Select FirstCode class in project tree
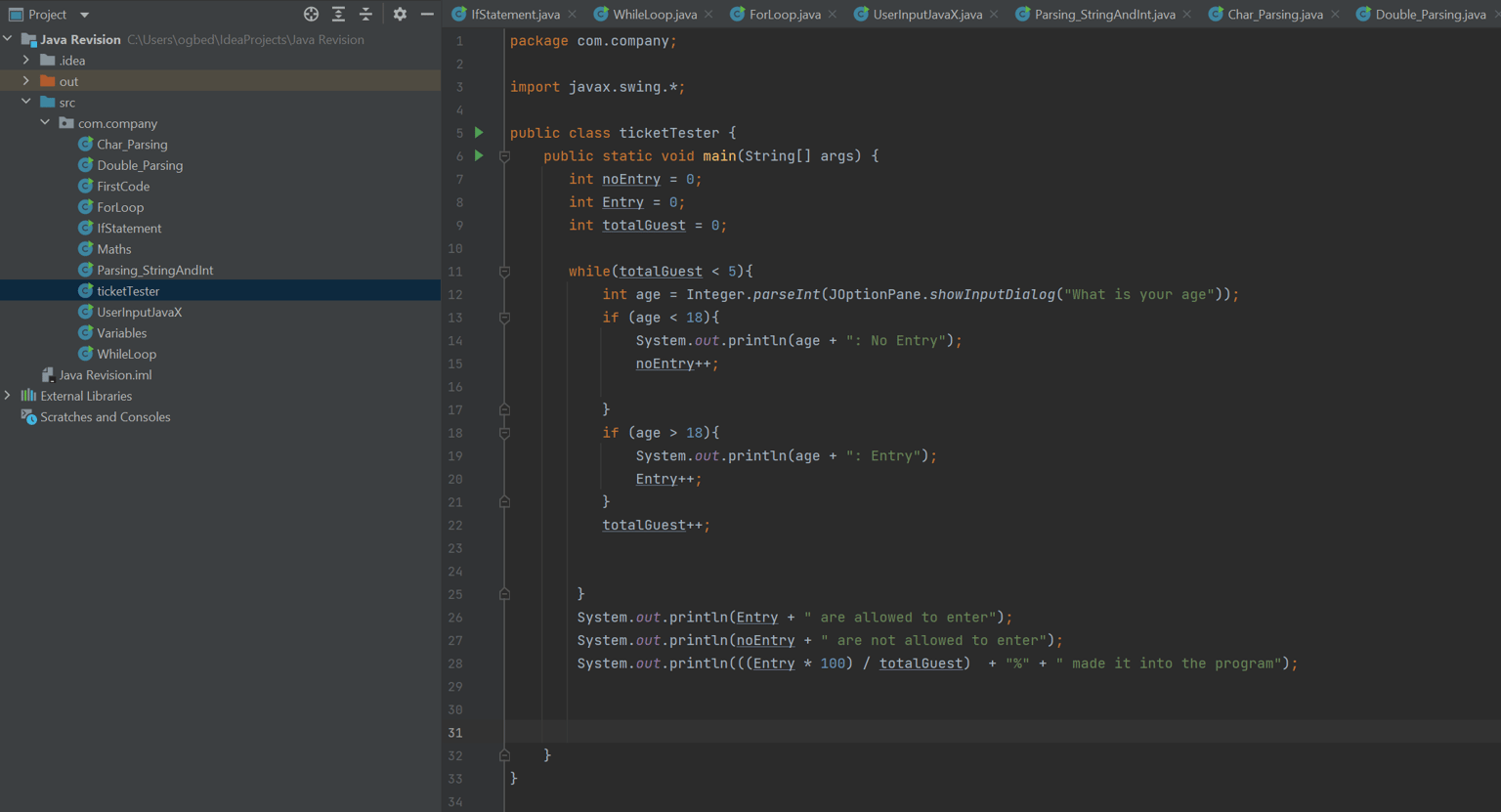Screen dimensions: 1501x812 pyautogui.click(x=123, y=187)
